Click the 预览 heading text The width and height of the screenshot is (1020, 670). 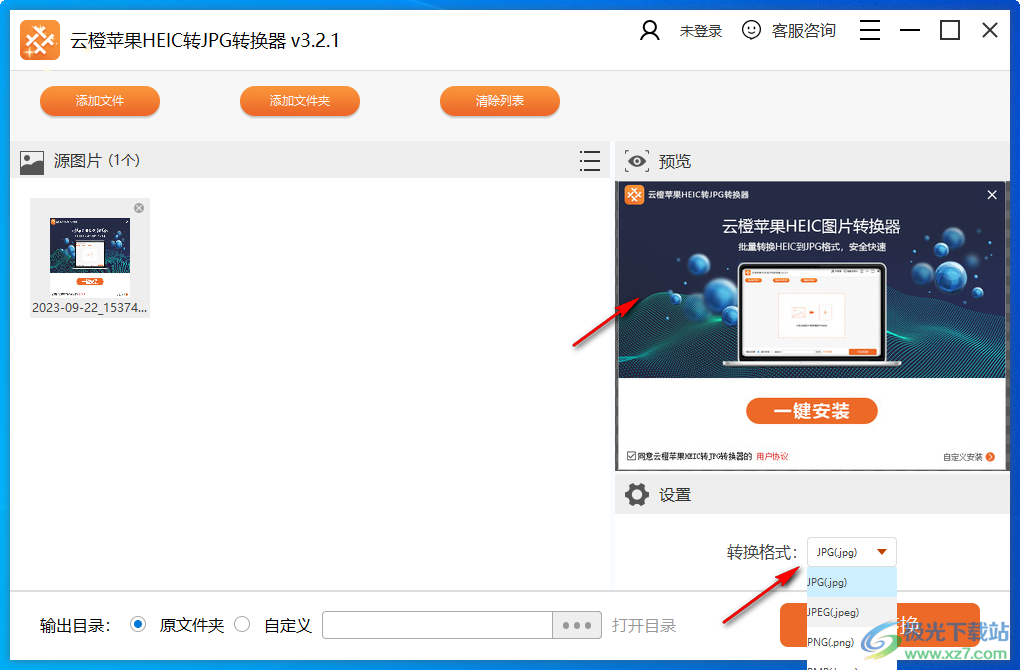coord(675,161)
